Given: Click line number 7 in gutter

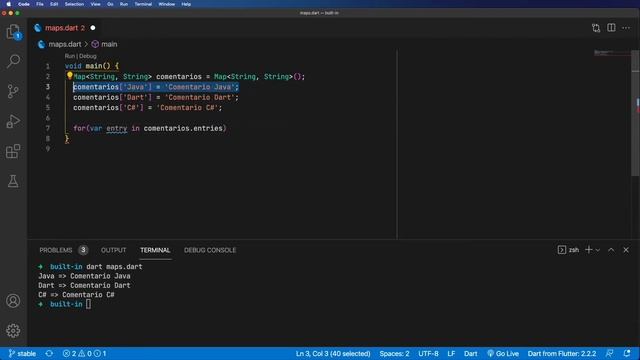Looking at the screenshot, I should (48, 128).
